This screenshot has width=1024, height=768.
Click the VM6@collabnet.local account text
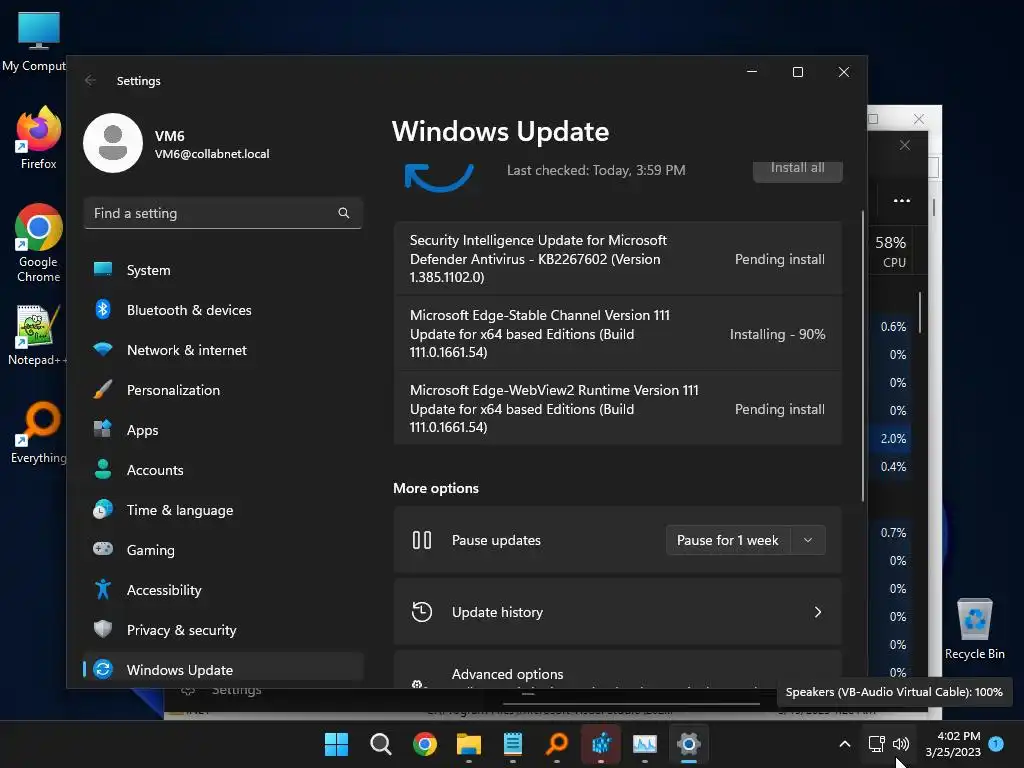click(212, 154)
